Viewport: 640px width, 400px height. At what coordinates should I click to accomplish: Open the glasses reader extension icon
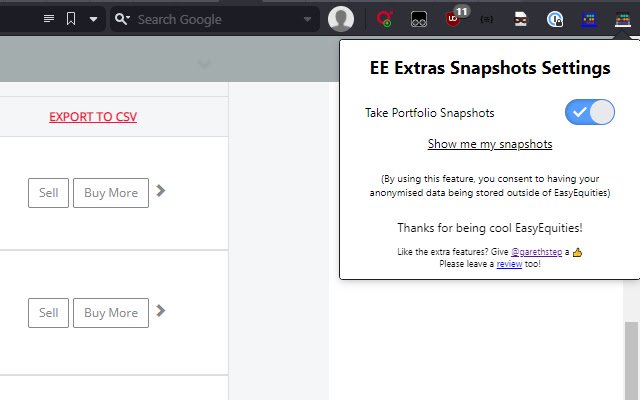coord(419,19)
